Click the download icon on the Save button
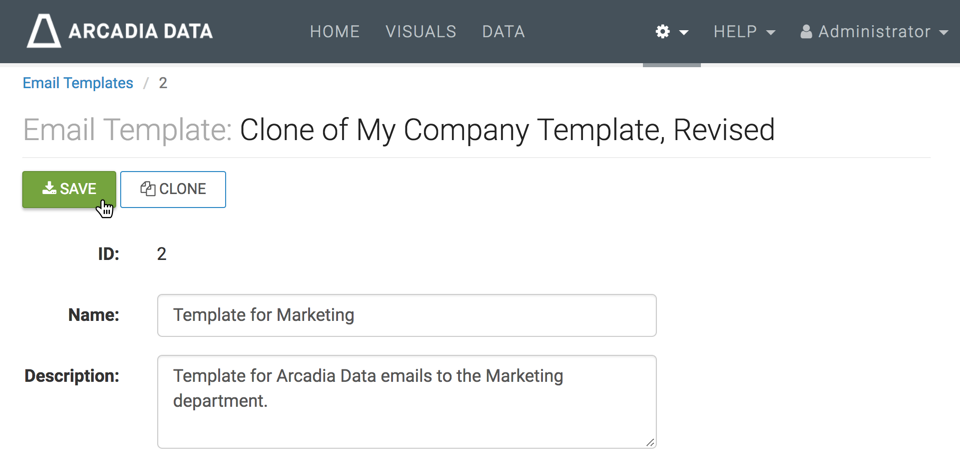Image resolution: width=960 pixels, height=460 pixels. click(x=49, y=189)
